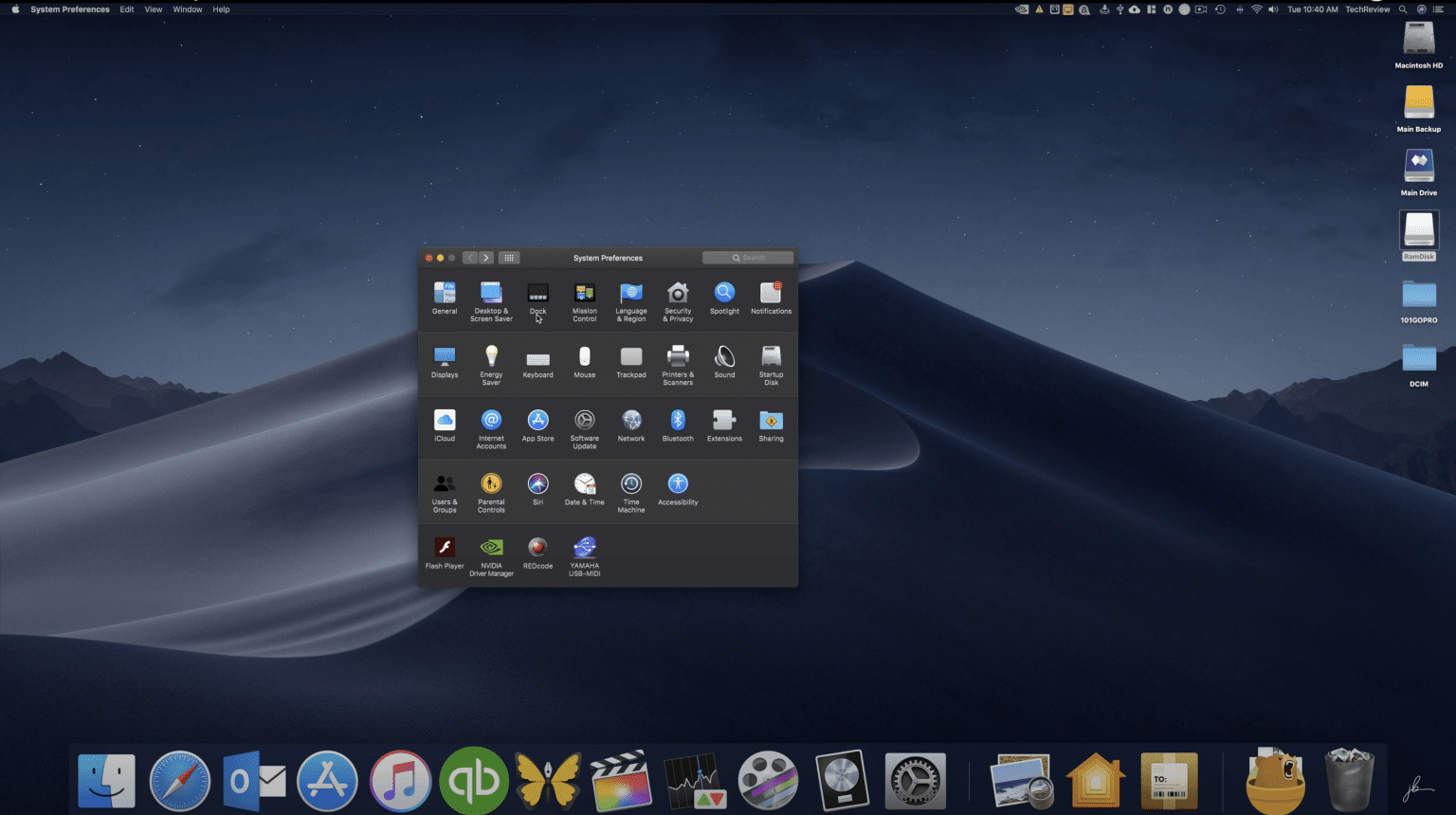1456x815 pixels.
Task: Open the Dock preferences pane
Action: pyautogui.click(x=537, y=295)
